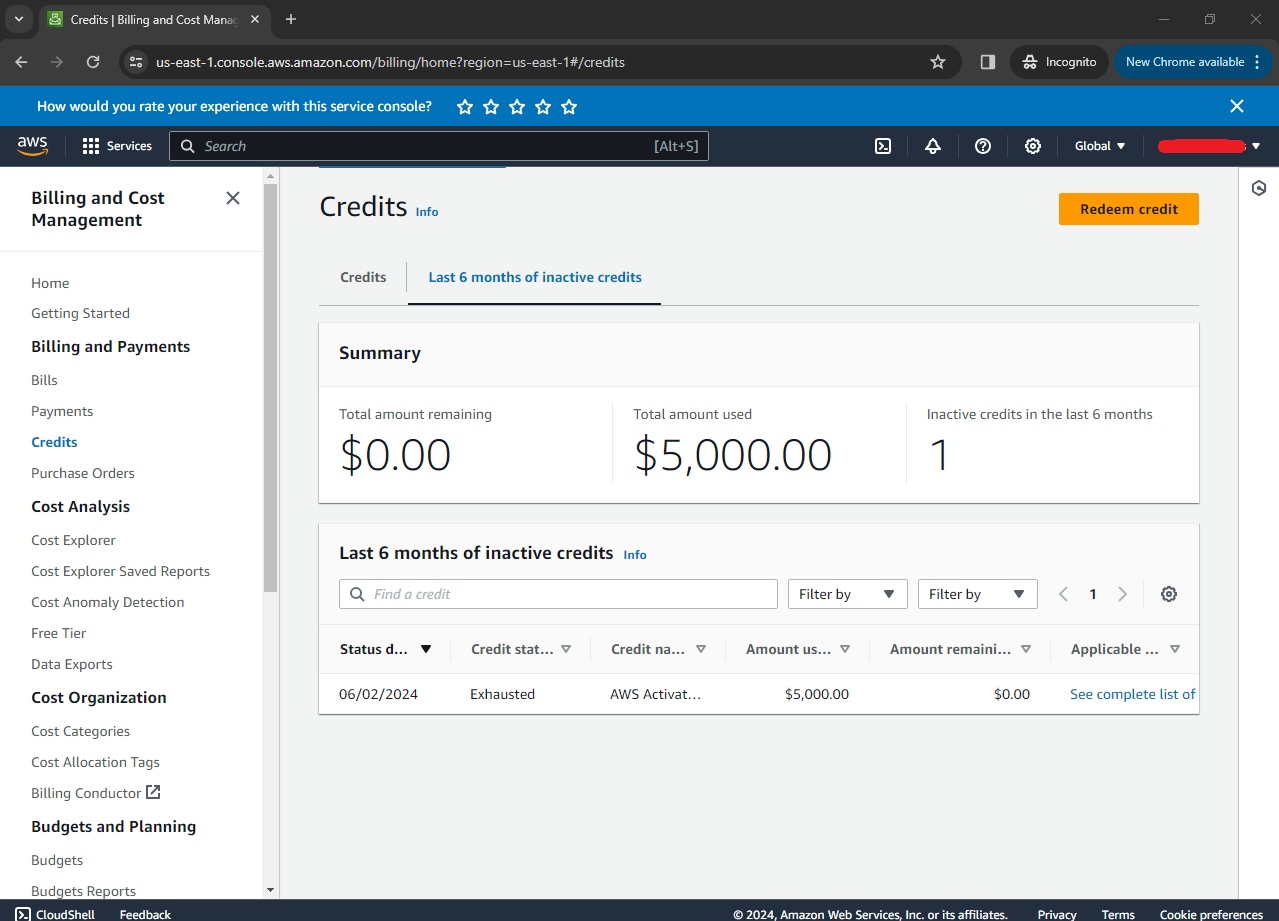The image size is (1279, 921).
Task: Open the Services grid menu
Action: [x=117, y=146]
